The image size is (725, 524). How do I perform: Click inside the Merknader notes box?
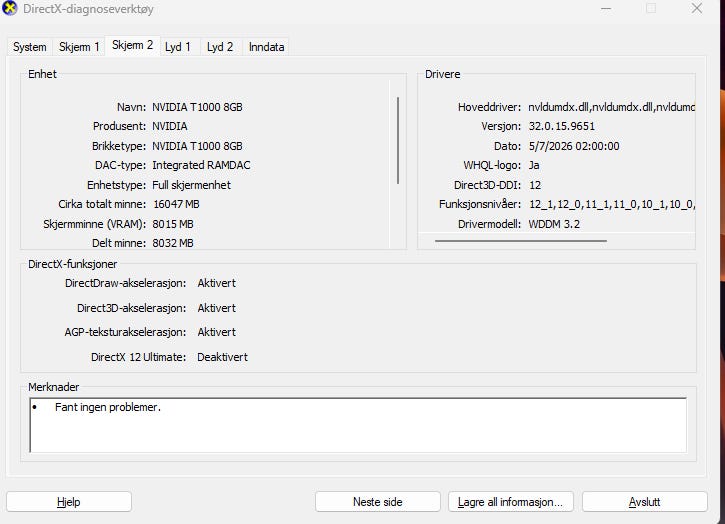point(358,425)
